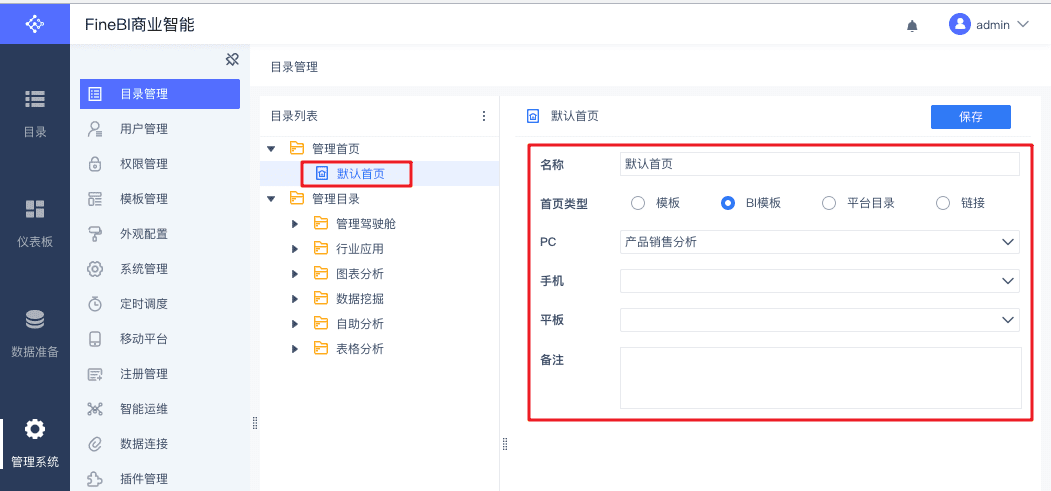The height and width of the screenshot is (491, 1051).
Task: Select the 链接 radio button
Action: tap(943, 203)
